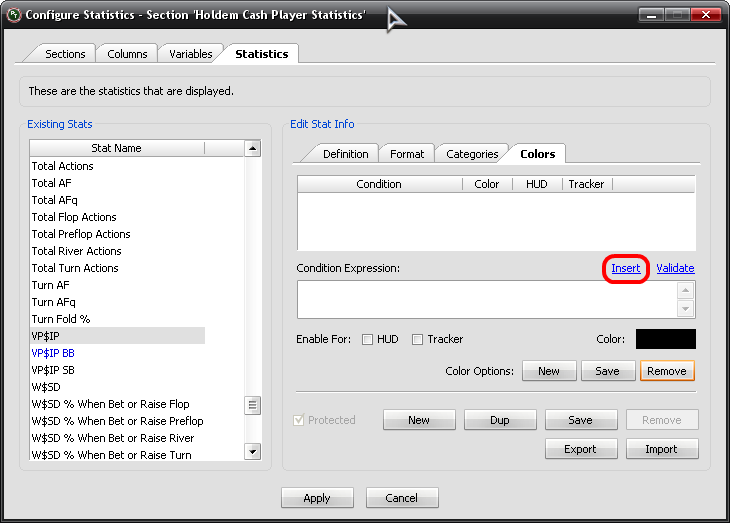730x523 pixels.
Task: Enable the HUD checkbox
Action: coord(368,340)
